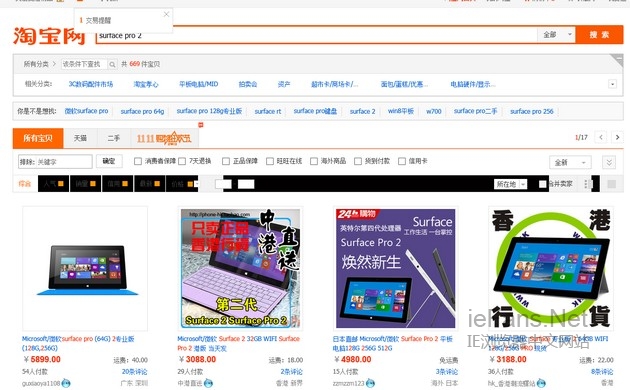Click Wangwang chat icon beside guxiaoya1108
Screen dimensions: 630x390
(66, 383)
